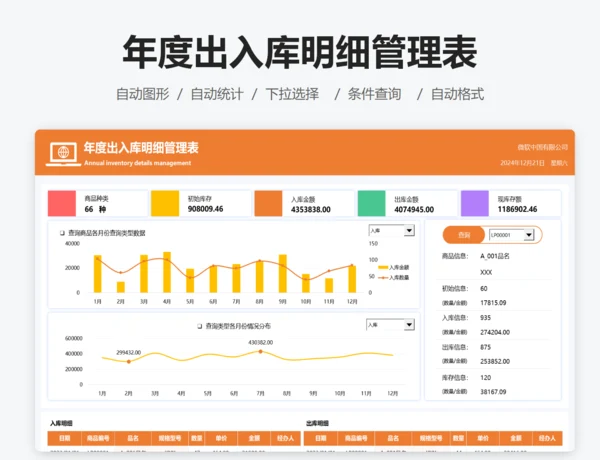Click the 经办人 header in 入库明细 table
This screenshot has width=600, height=460.
point(285,438)
